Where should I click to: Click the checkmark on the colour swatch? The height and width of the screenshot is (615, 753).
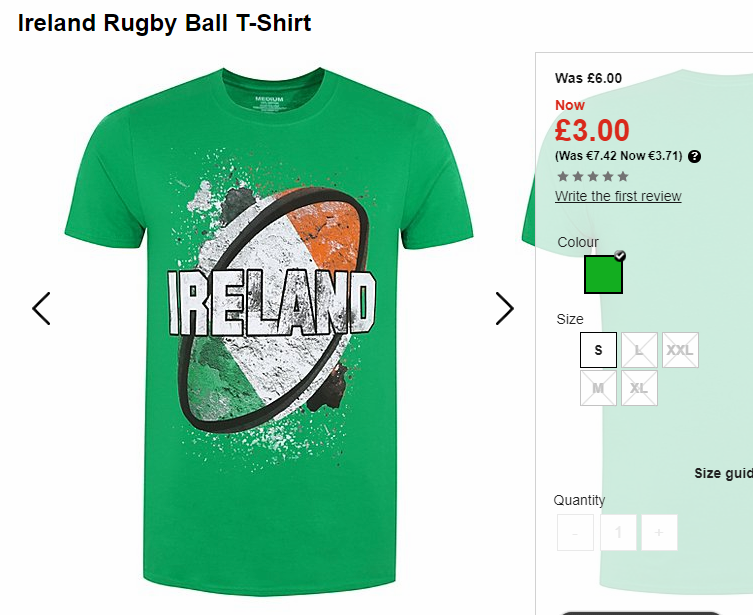coord(620,256)
